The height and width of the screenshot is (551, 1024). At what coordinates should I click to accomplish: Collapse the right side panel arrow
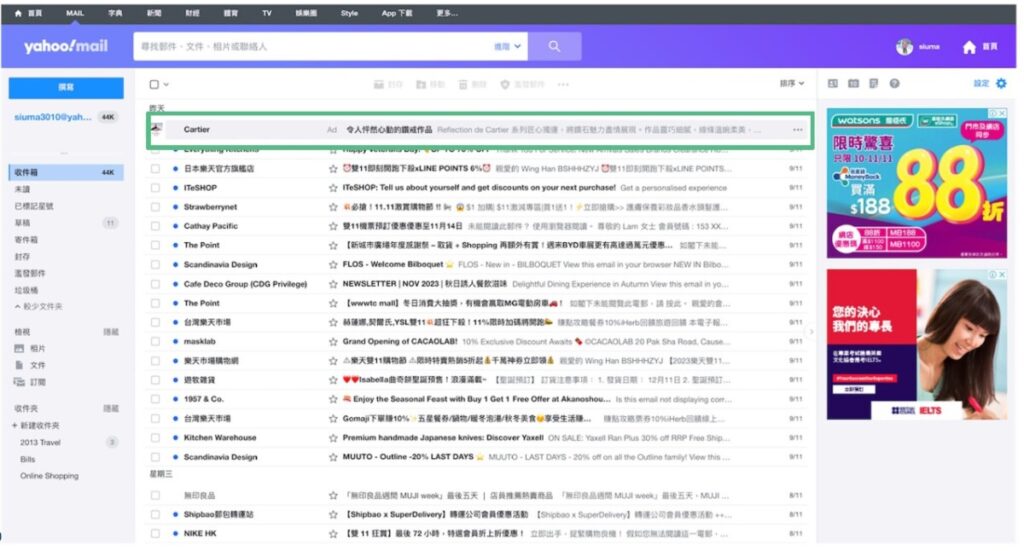pos(811,332)
